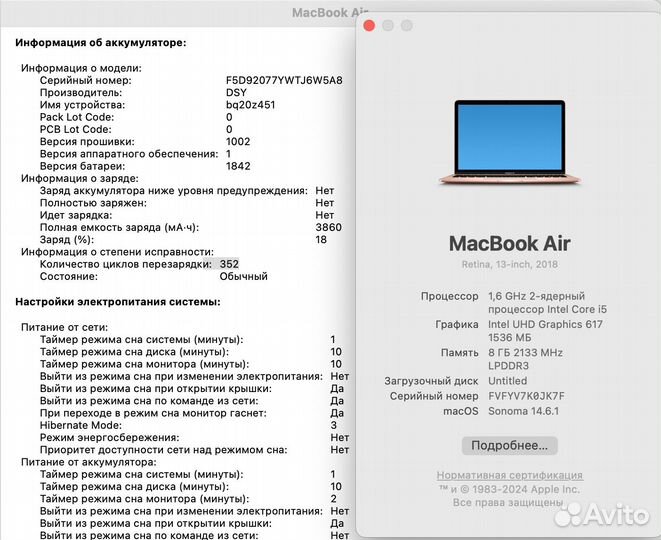Image resolution: width=661 pixels, height=540 pixels.
Task: Click macOS version Sonoma 14.6.1
Action: coord(524,411)
